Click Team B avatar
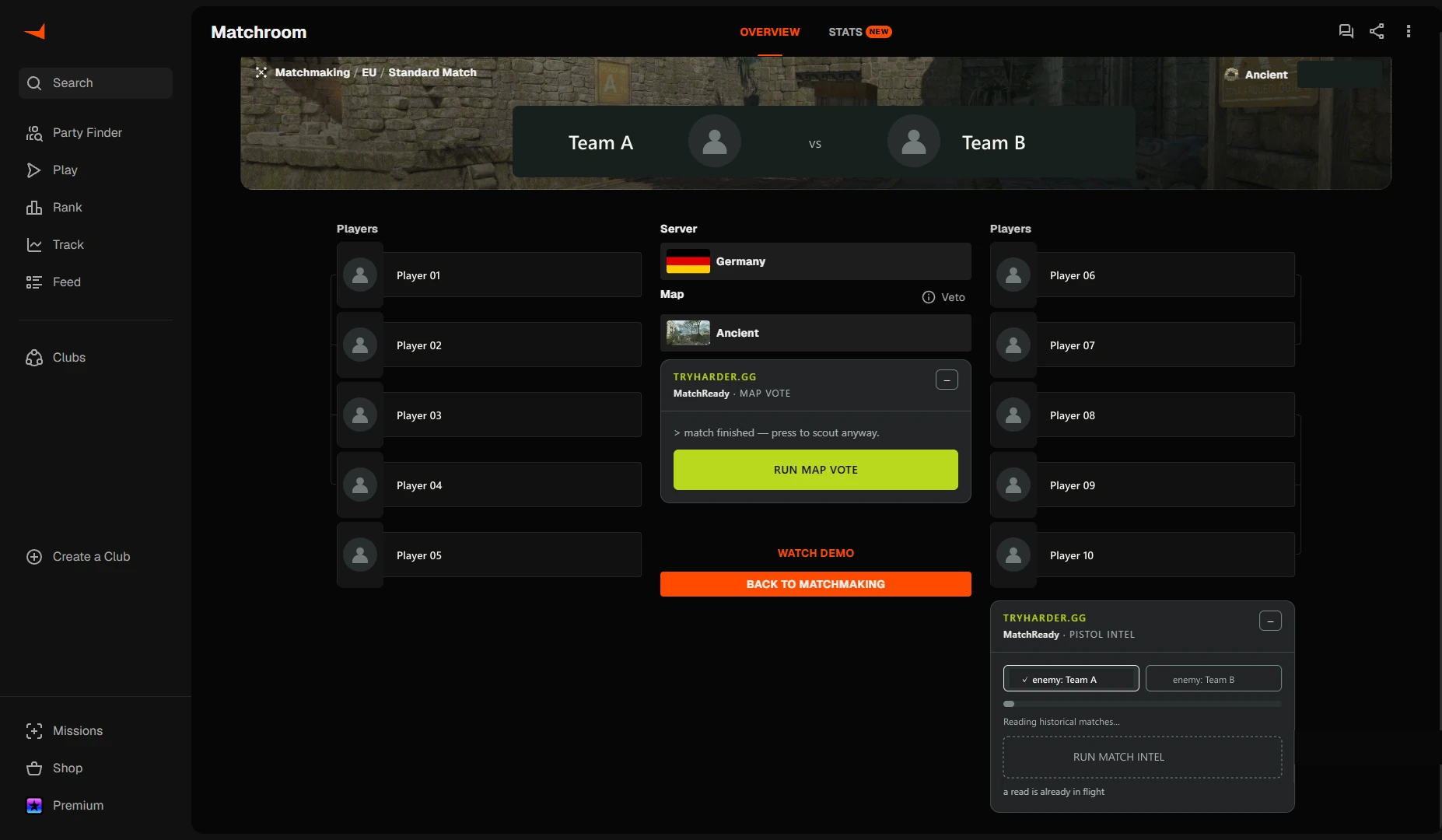Image resolution: width=1442 pixels, height=840 pixels. point(914,141)
